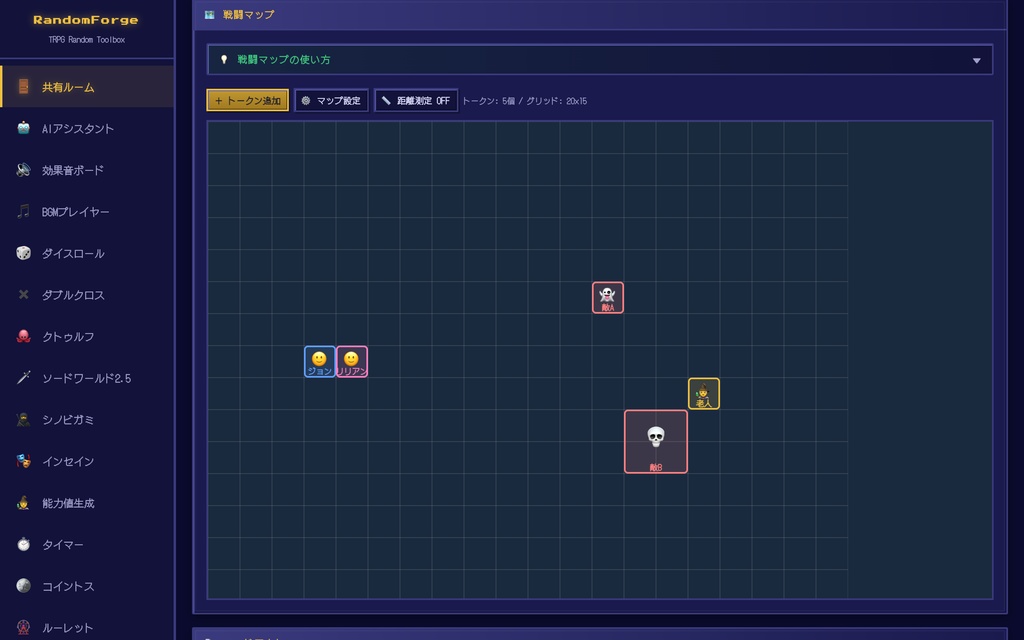Click the RandomForge logo title

click(86, 20)
